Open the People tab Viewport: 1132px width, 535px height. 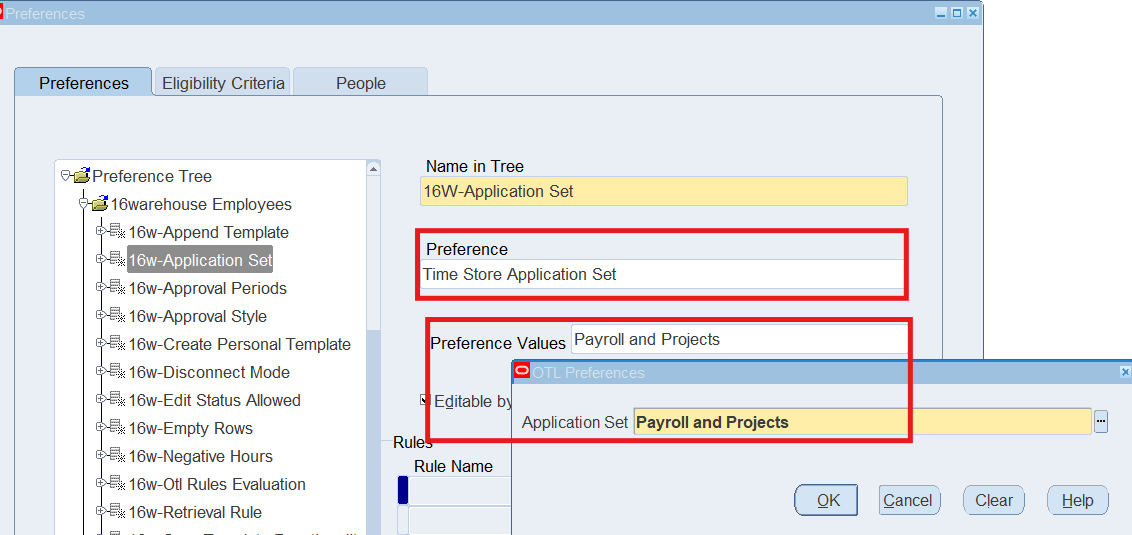(x=360, y=83)
